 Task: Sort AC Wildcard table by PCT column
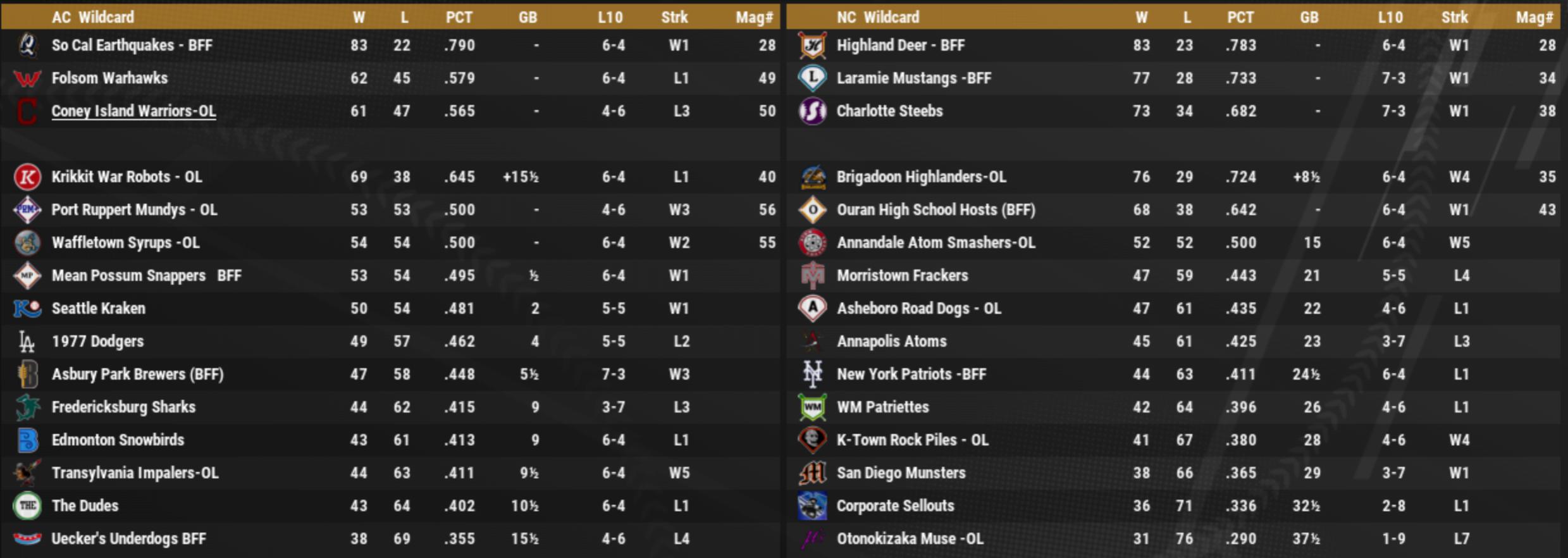(459, 17)
